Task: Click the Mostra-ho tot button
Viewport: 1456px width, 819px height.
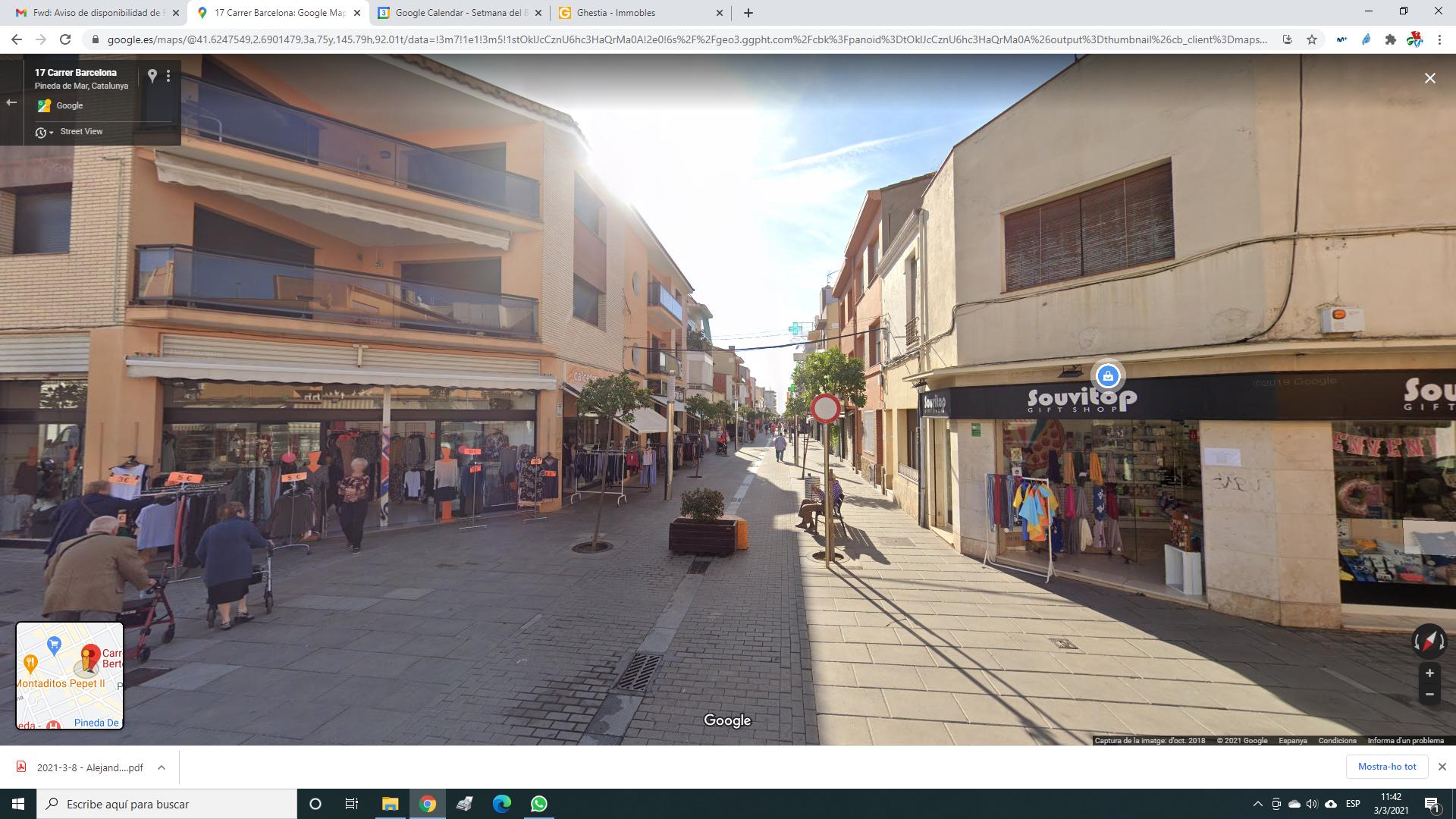Action: point(1386,767)
